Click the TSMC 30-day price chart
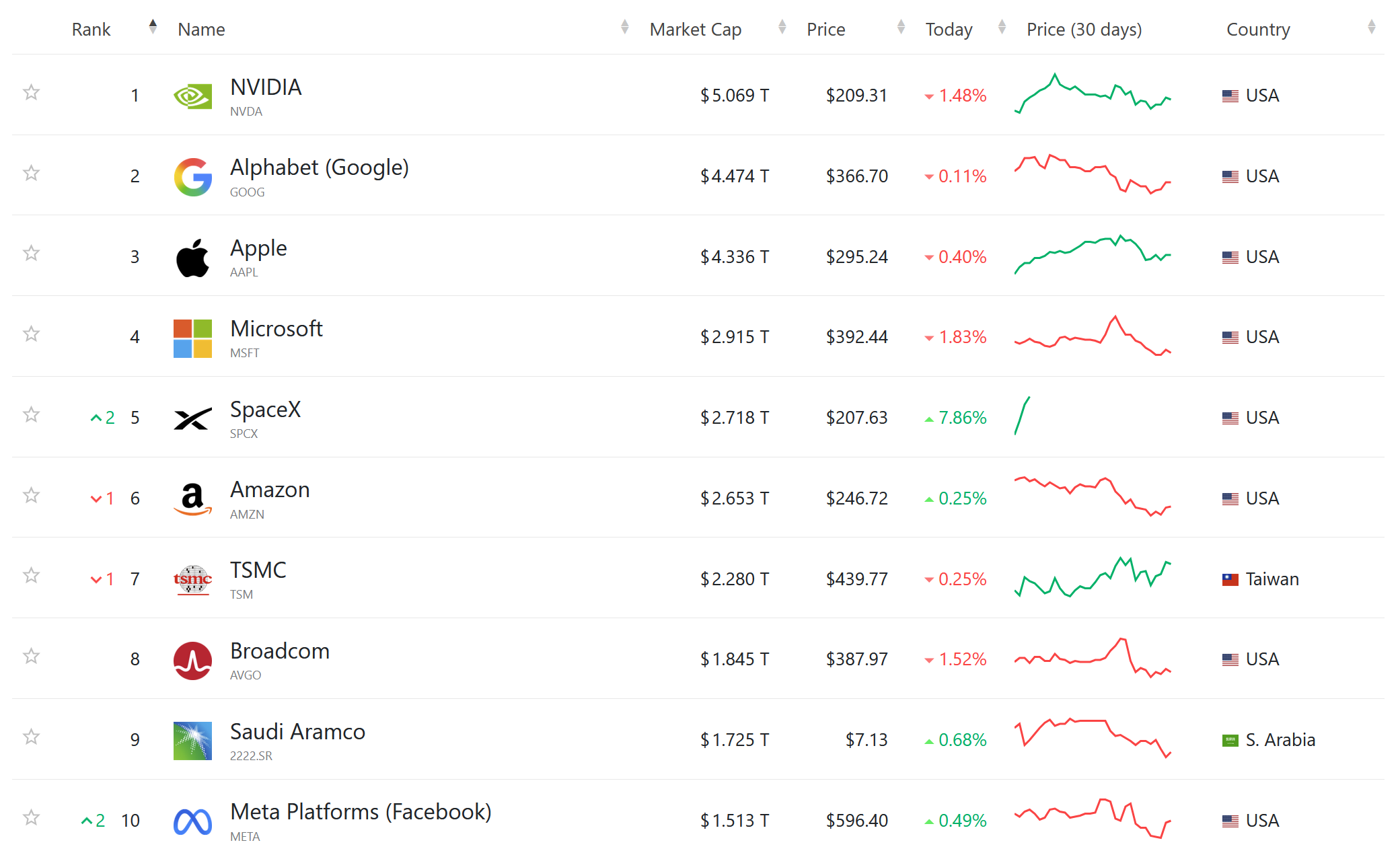 (1093, 577)
